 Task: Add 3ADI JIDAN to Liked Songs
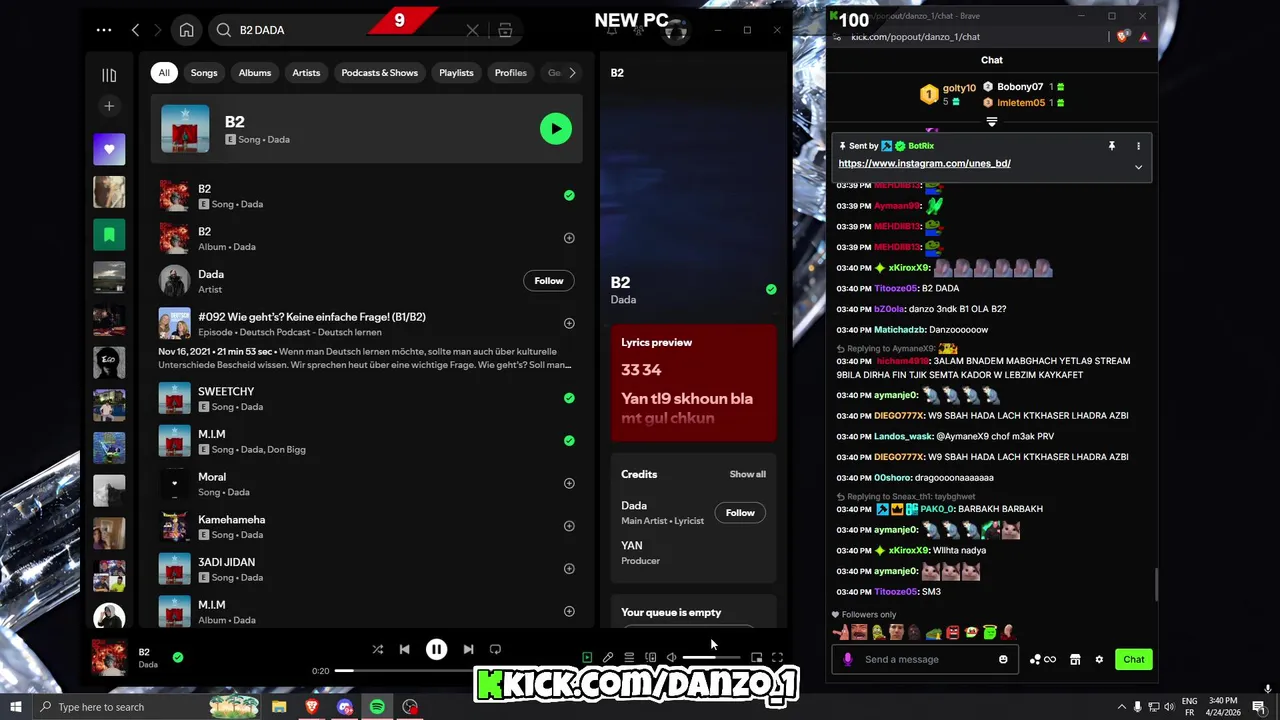[569, 569]
